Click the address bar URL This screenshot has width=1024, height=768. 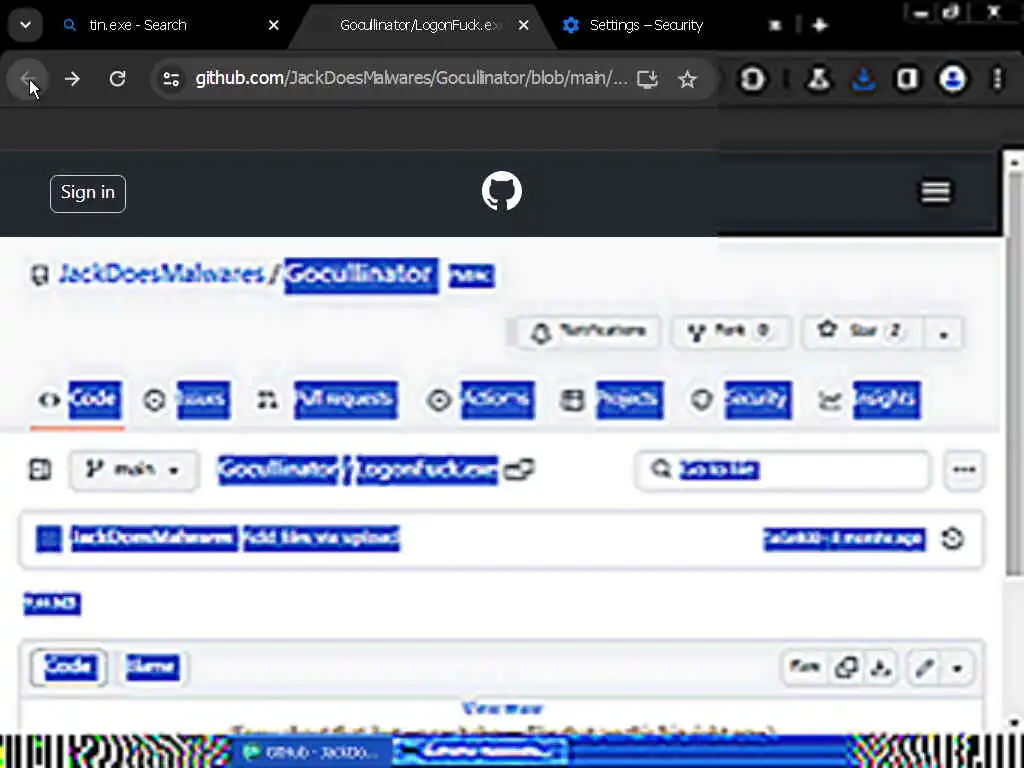(x=411, y=78)
